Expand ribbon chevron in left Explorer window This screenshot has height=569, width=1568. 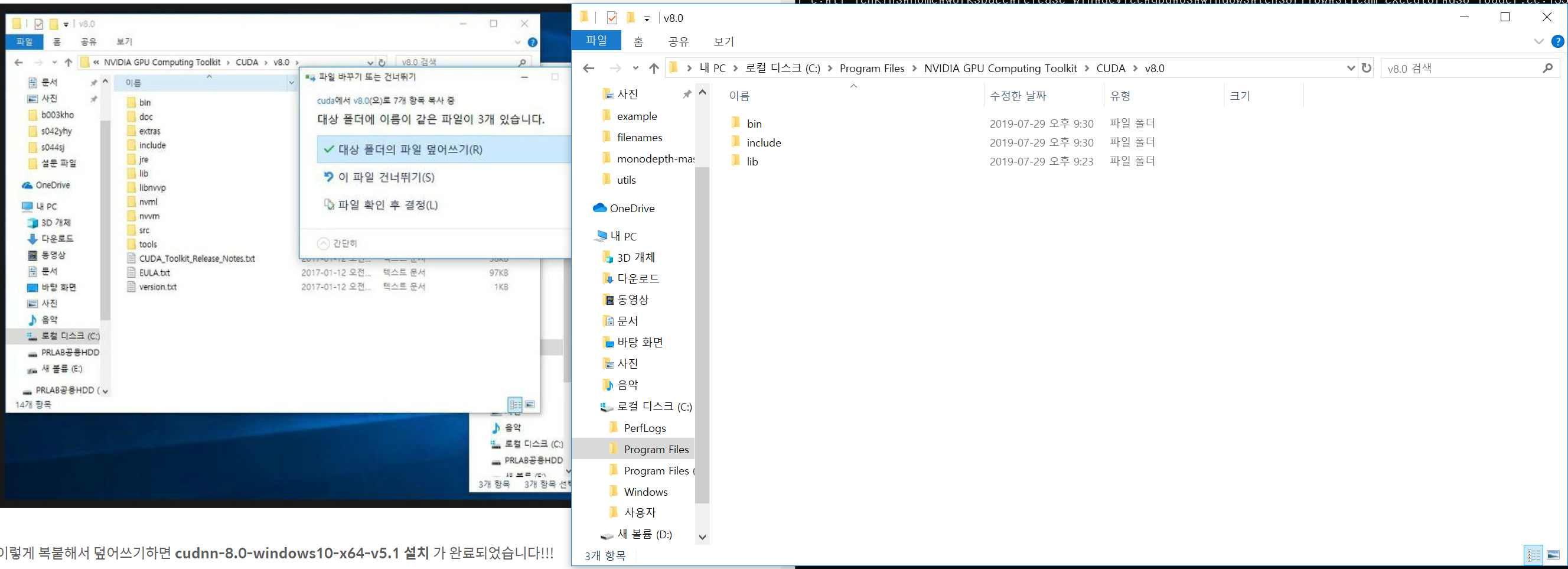518,42
